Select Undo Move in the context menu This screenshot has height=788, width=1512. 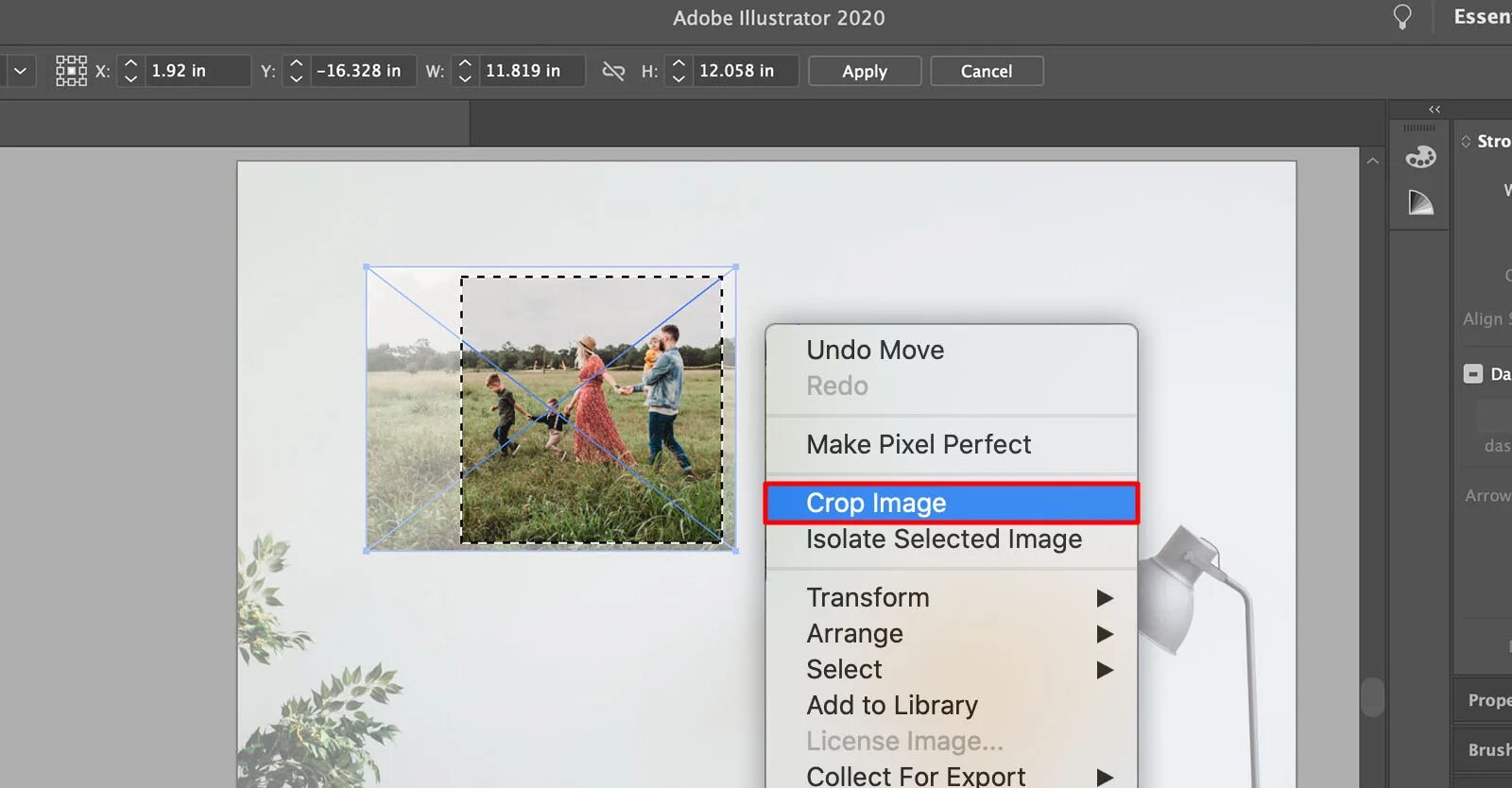point(875,351)
